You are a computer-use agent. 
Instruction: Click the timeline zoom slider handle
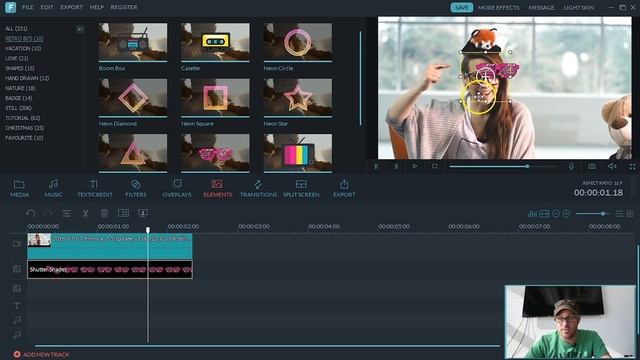(603, 213)
